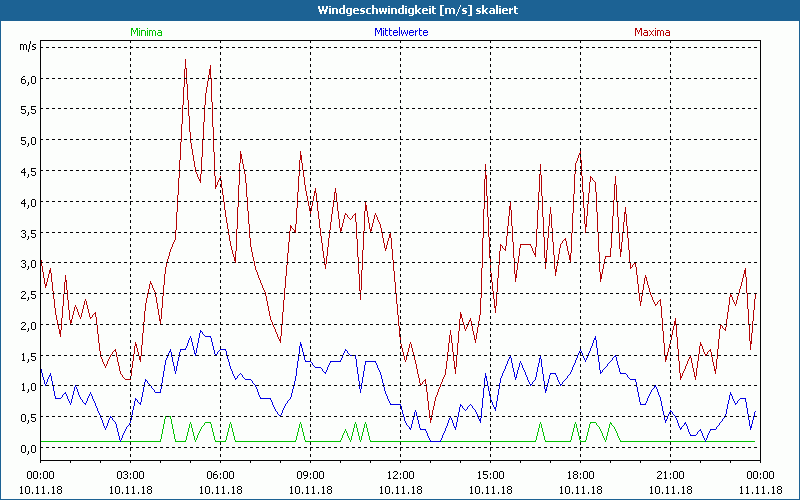Click the 03:00 time axis marker

click(131, 474)
